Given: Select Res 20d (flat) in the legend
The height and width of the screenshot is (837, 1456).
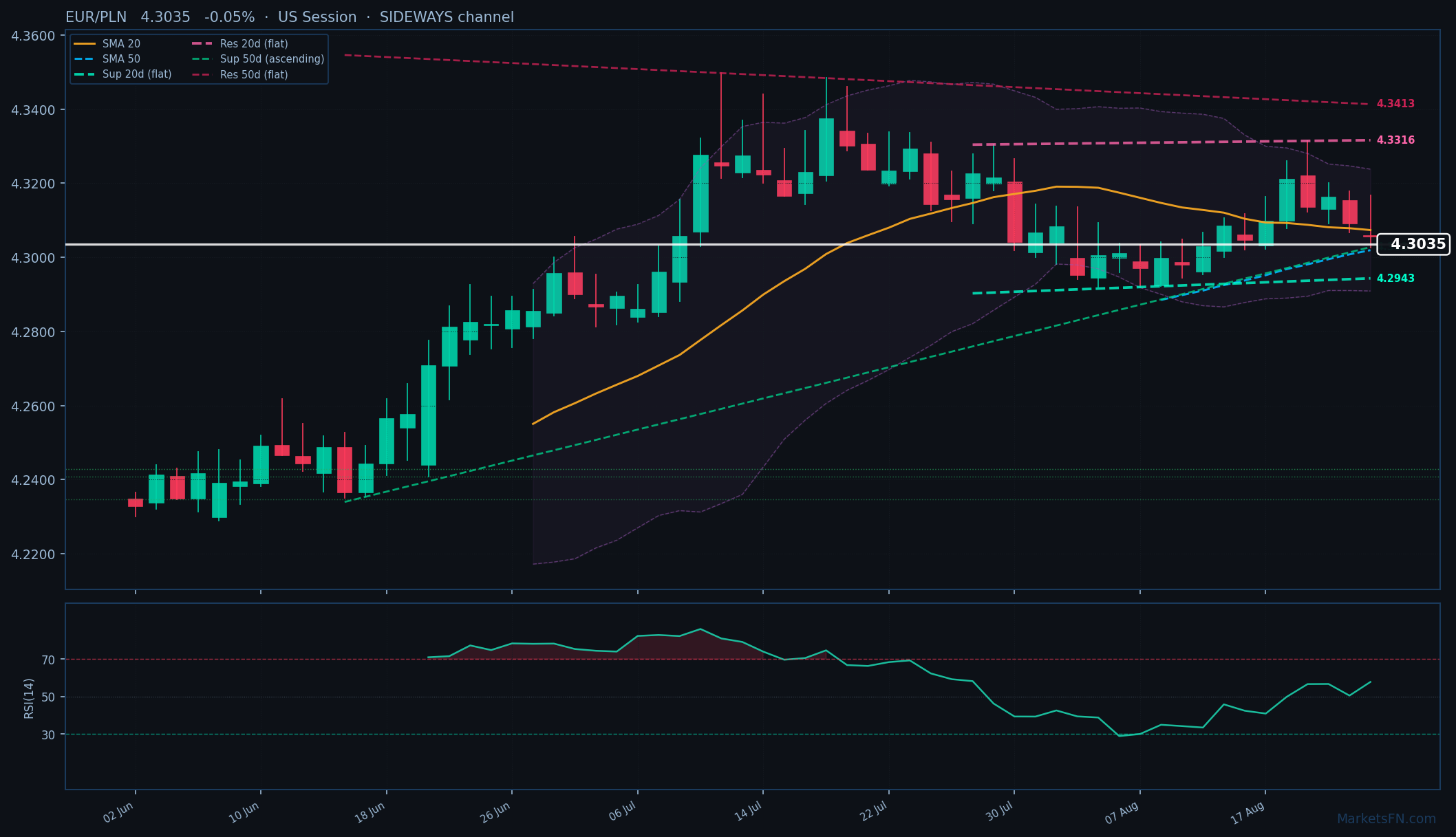Looking at the screenshot, I should click(239, 44).
